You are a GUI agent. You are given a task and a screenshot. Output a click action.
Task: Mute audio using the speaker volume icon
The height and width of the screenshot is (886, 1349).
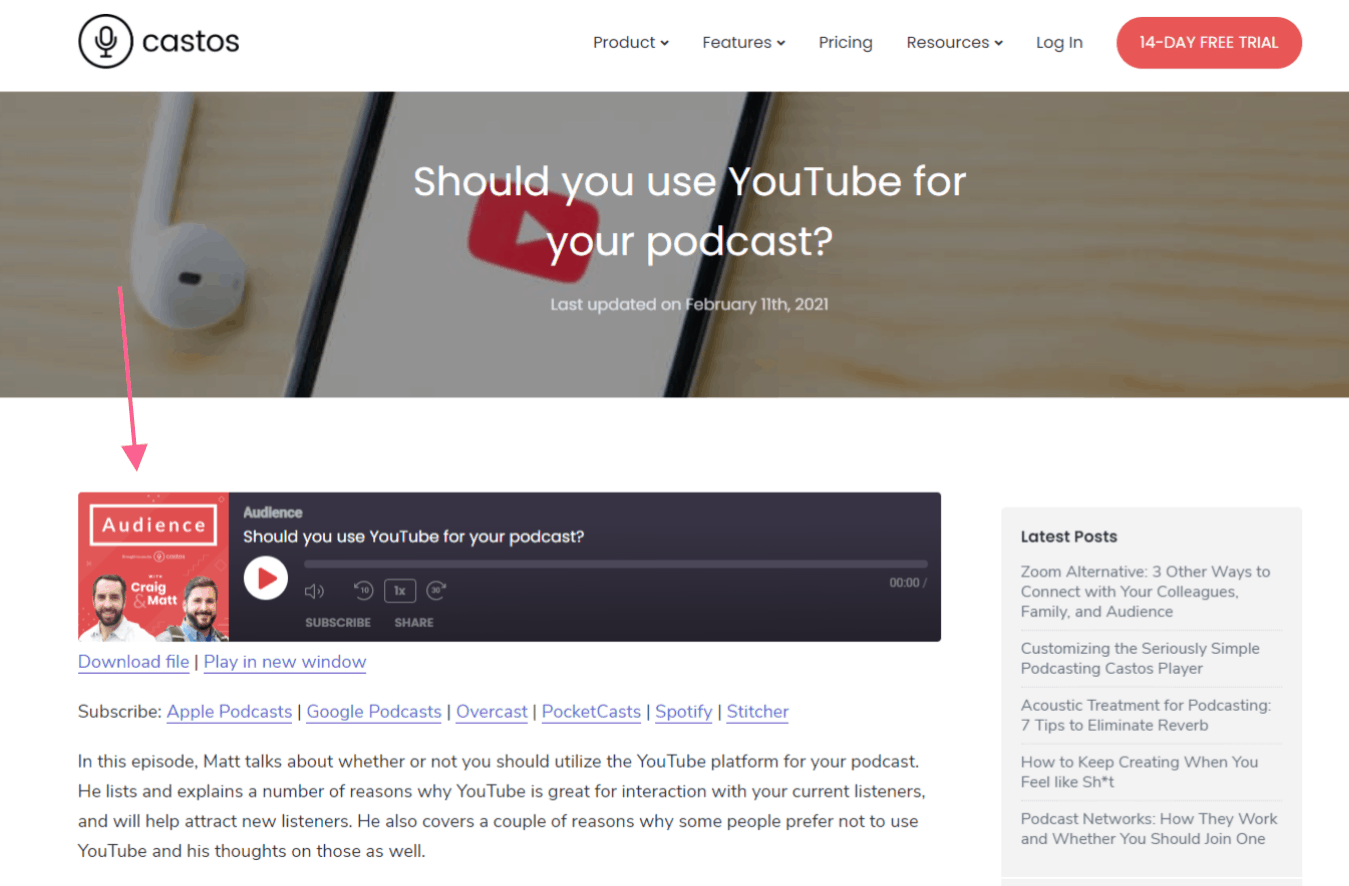[314, 591]
